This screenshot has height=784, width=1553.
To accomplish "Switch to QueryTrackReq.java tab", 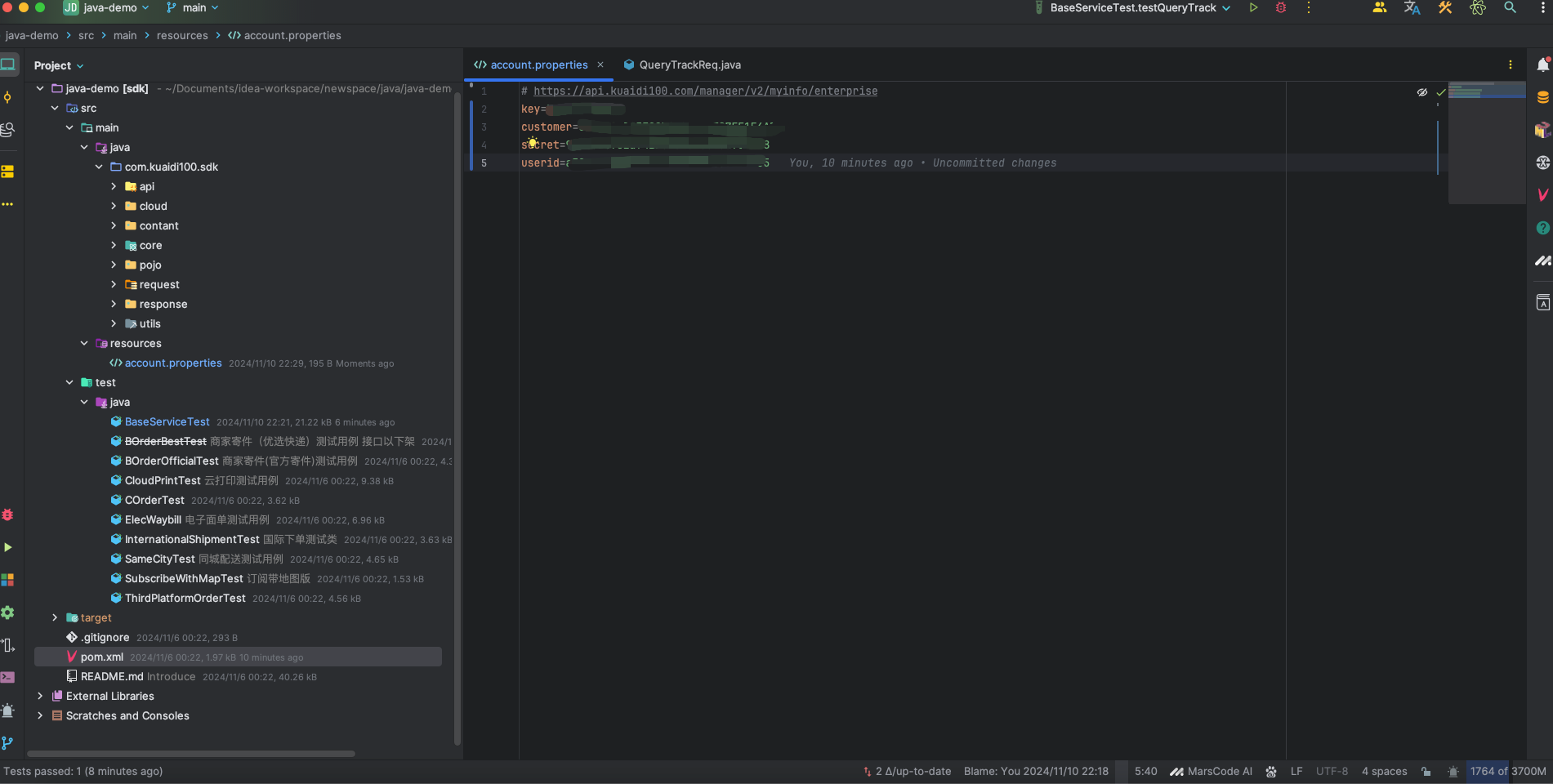I will (x=682, y=65).
